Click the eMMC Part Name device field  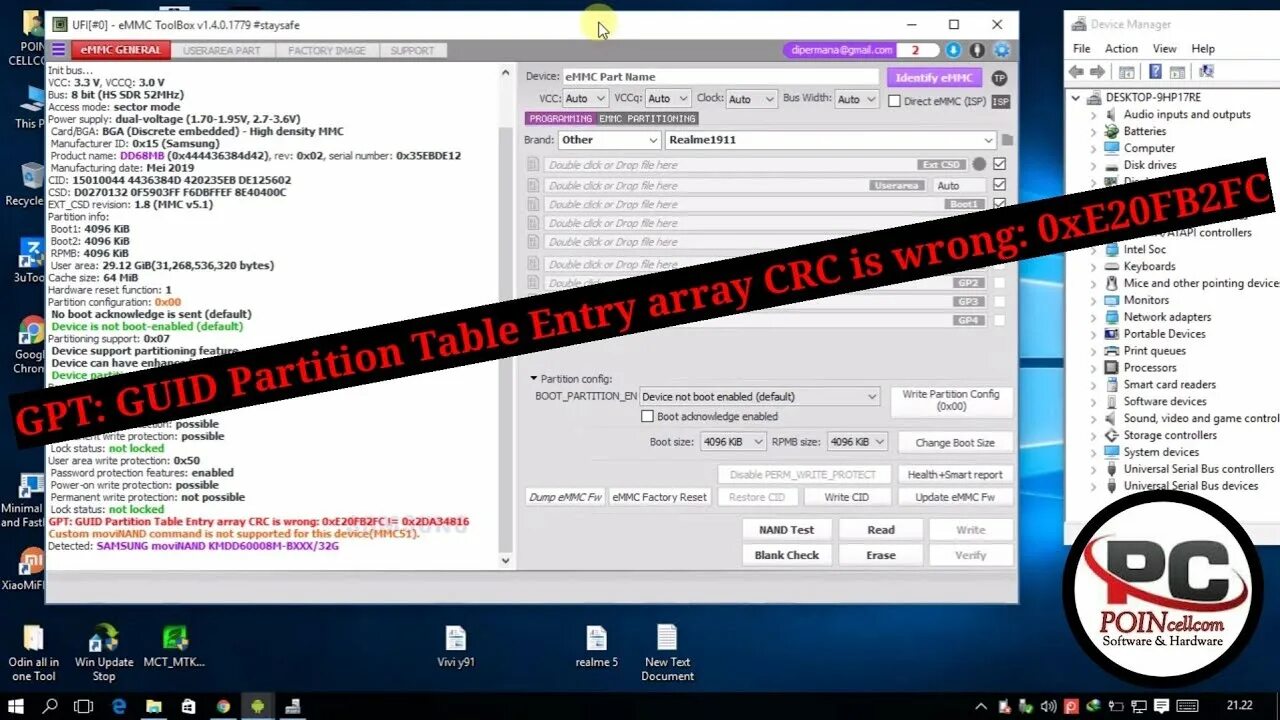point(720,76)
